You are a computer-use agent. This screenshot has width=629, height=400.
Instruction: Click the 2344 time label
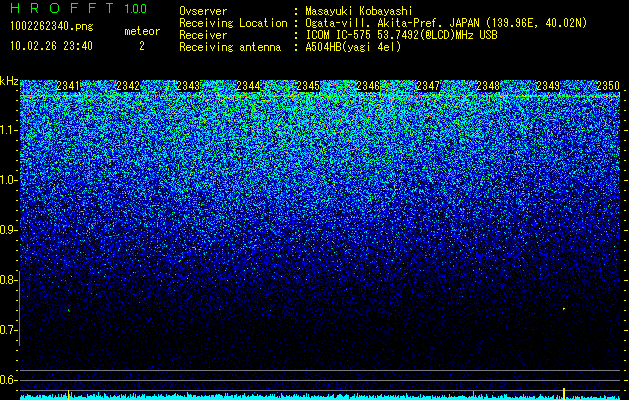coord(248,86)
